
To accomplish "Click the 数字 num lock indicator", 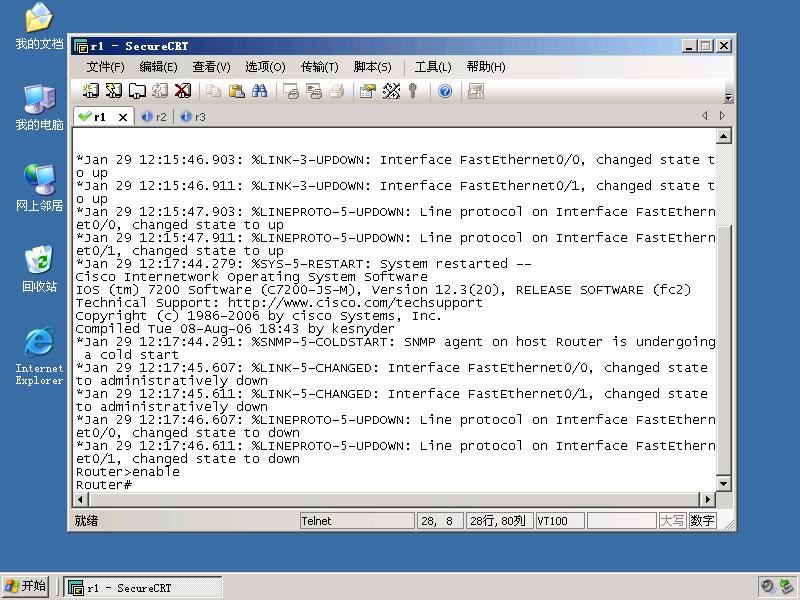I will (x=703, y=521).
